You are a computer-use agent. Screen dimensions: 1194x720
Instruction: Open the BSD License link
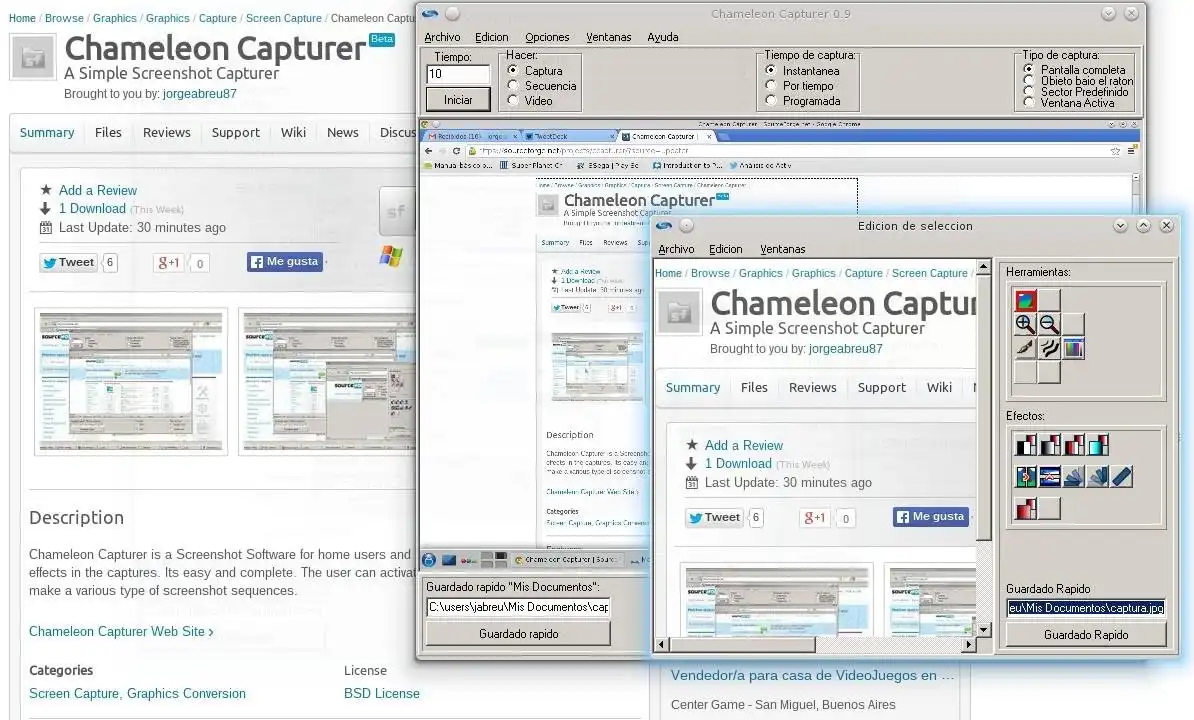pyautogui.click(x=382, y=693)
